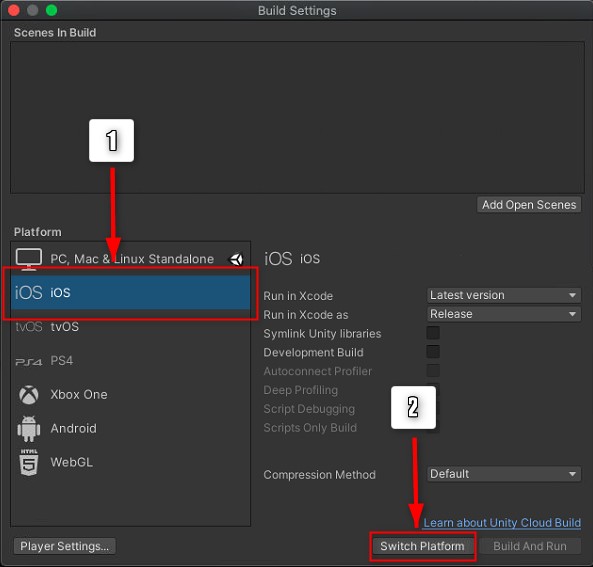Image resolution: width=593 pixels, height=567 pixels.
Task: Select the iOS platform icon in list
Action: point(29,292)
